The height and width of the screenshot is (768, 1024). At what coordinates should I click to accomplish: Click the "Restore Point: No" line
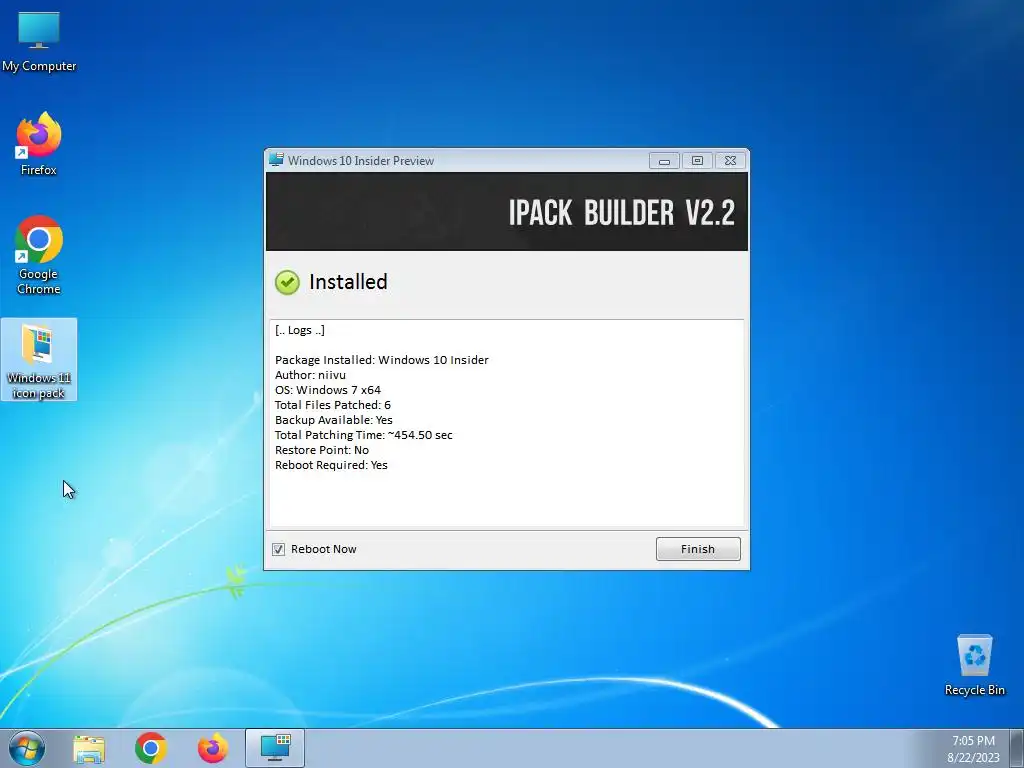322,450
